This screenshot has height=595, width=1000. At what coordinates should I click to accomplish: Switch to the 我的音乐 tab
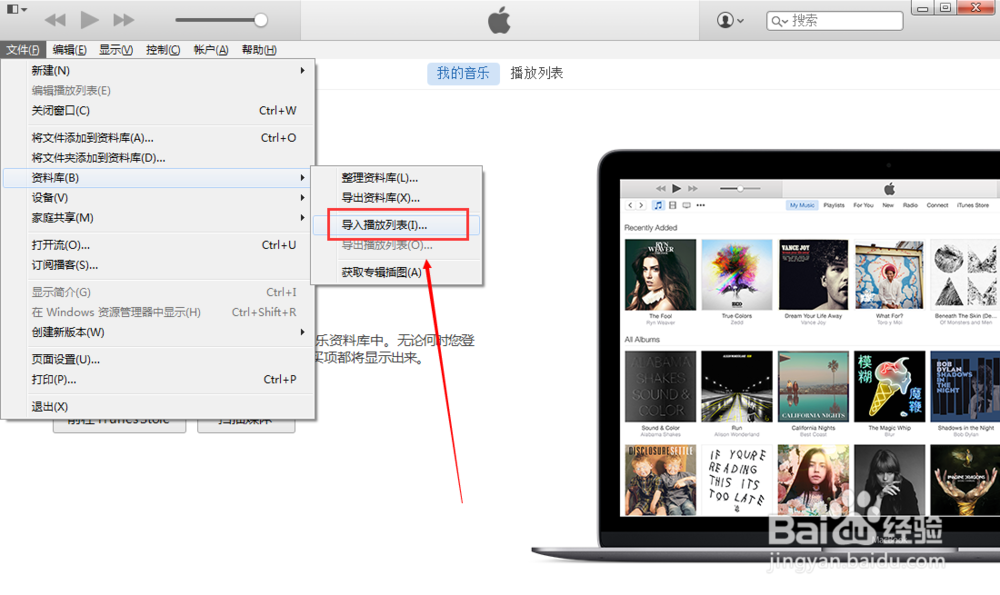point(463,73)
